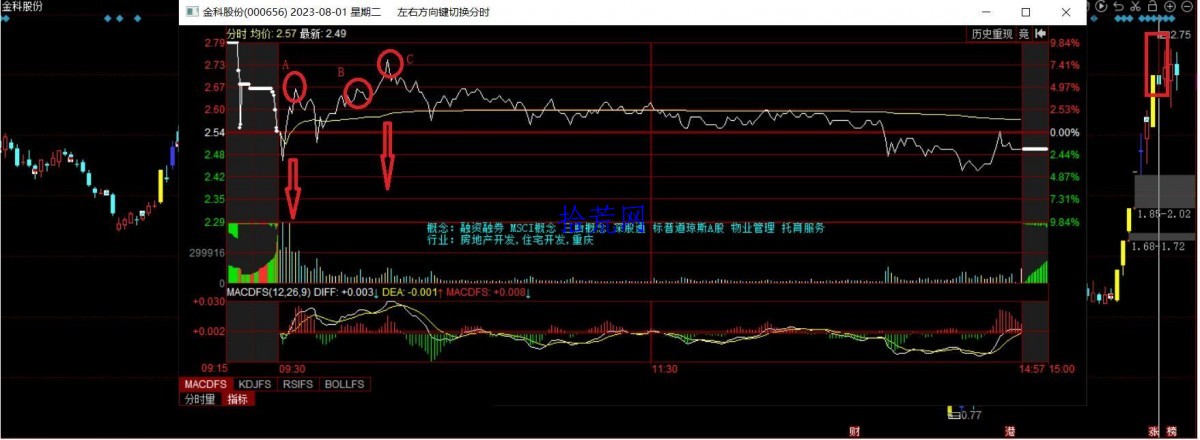The width and height of the screenshot is (1200, 440).
Task: Click the 最新: 2.49 latest price readout
Action: pyautogui.click(x=322, y=33)
